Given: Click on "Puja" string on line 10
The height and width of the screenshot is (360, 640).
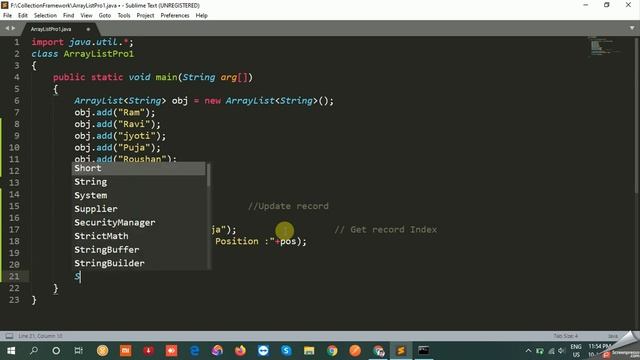Looking at the screenshot, I should (134, 147).
